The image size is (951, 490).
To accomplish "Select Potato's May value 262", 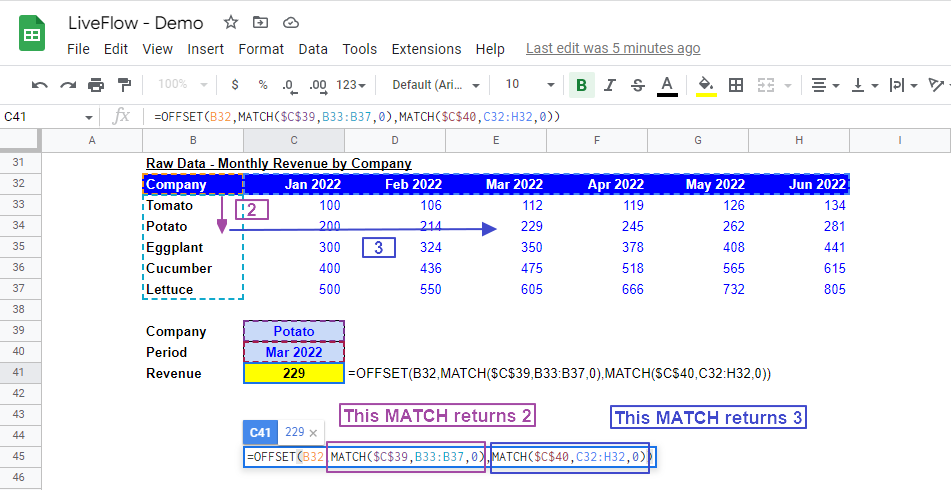I will pyautogui.click(x=697, y=226).
